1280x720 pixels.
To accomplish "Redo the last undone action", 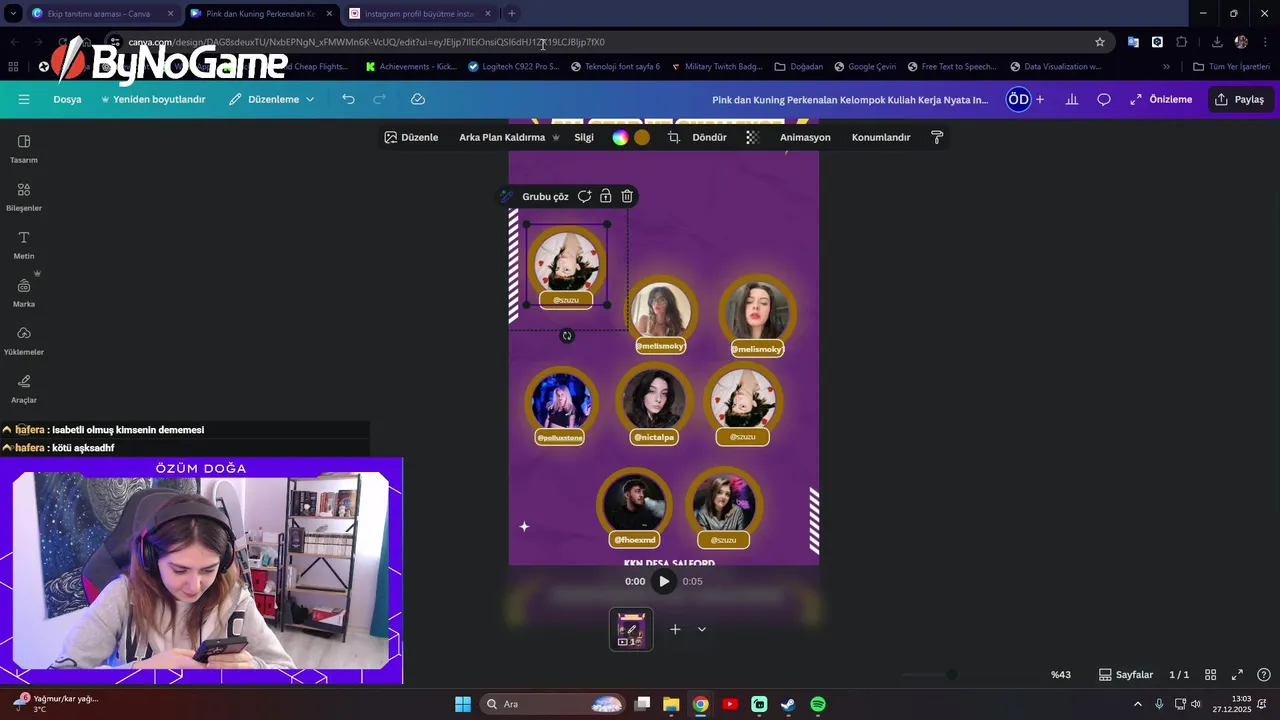I will point(379,99).
